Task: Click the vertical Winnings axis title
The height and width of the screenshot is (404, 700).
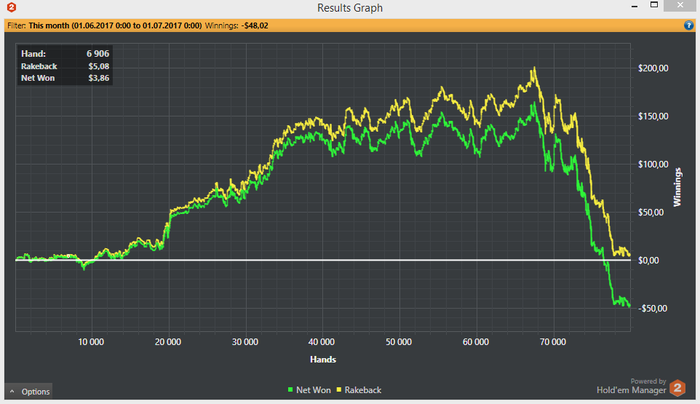Action: tap(677, 187)
